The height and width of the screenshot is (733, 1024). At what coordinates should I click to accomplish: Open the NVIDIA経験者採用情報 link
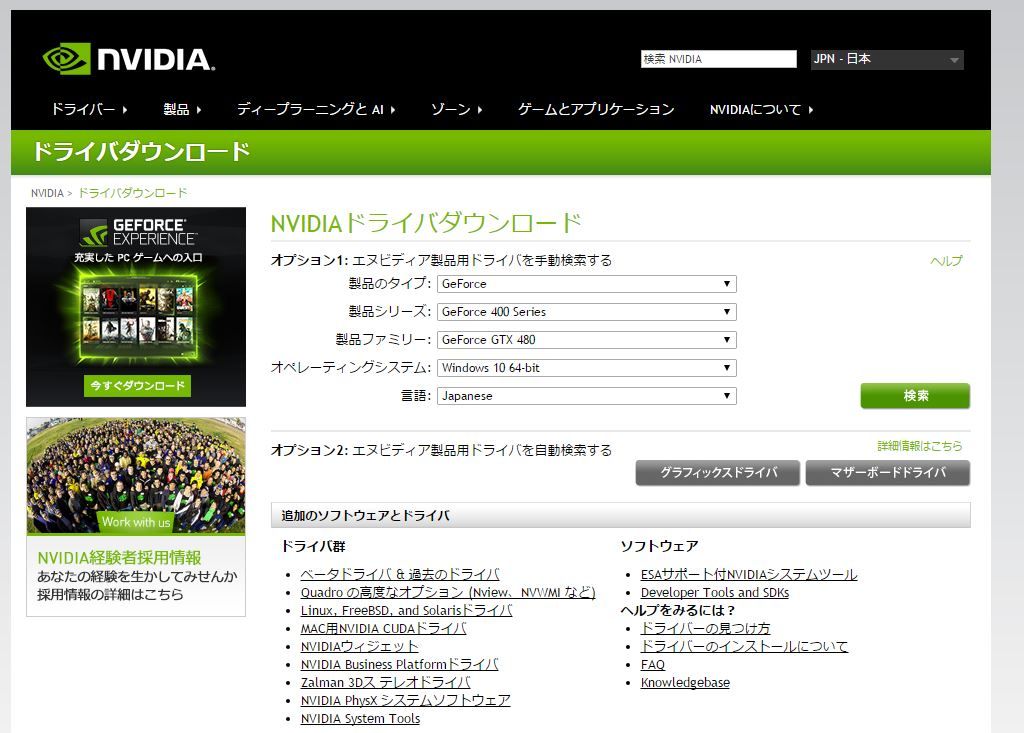pos(120,557)
